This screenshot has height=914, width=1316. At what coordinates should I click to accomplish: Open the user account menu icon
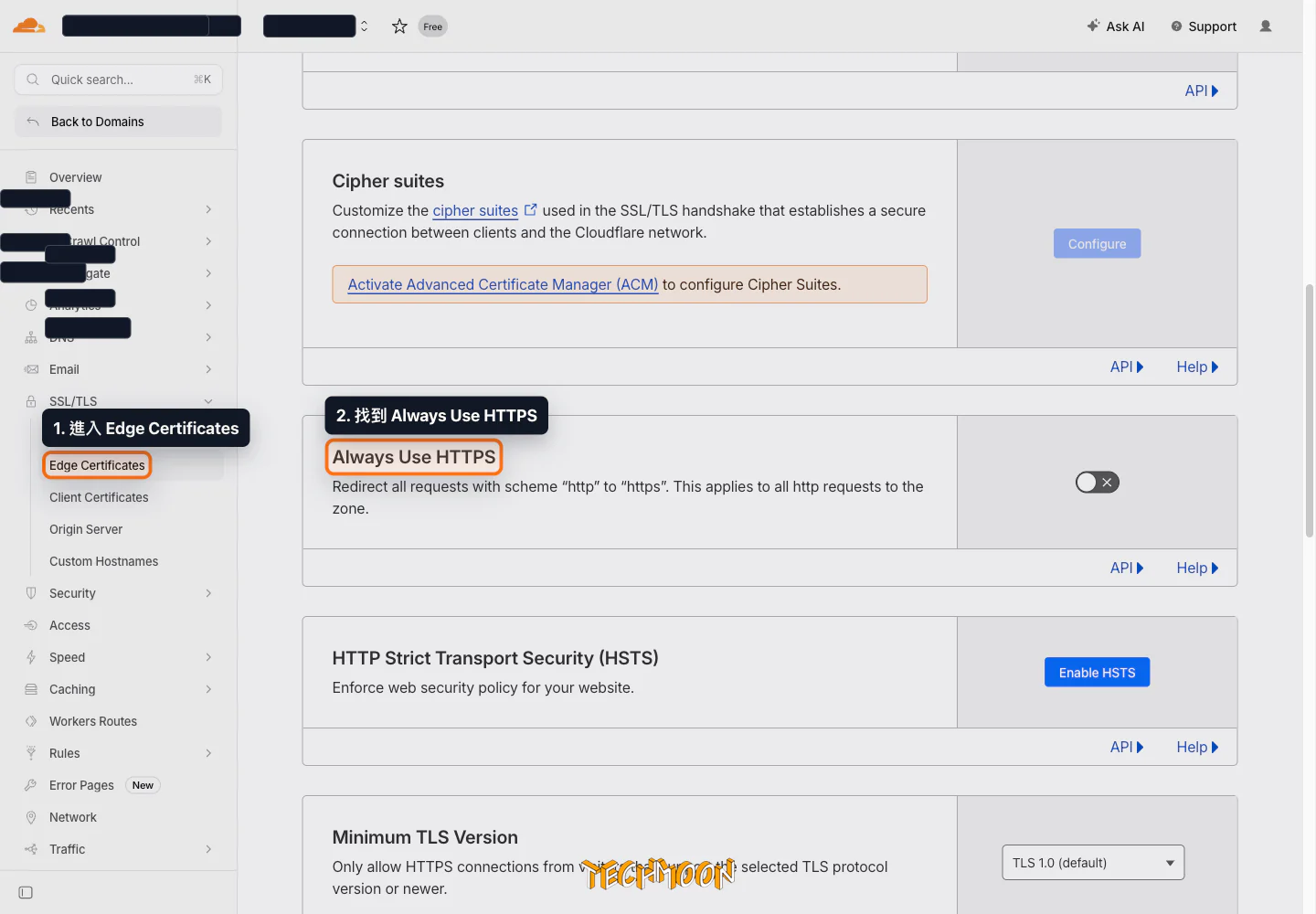click(1266, 27)
